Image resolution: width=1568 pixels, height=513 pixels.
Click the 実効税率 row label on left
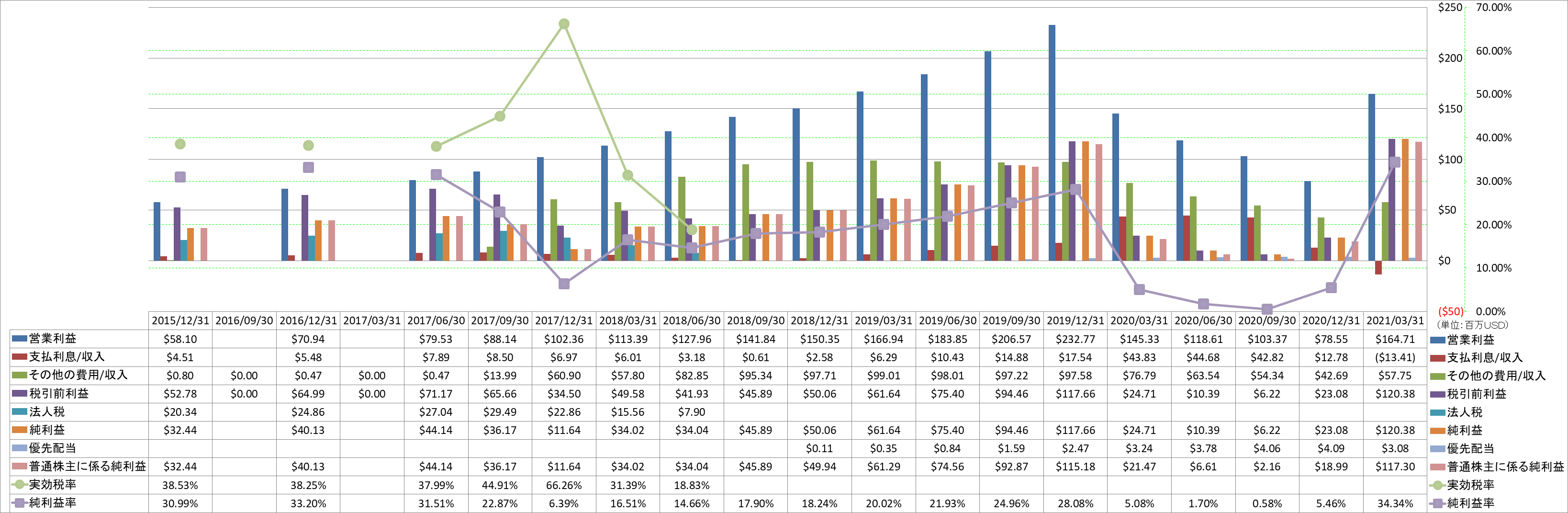[52, 485]
